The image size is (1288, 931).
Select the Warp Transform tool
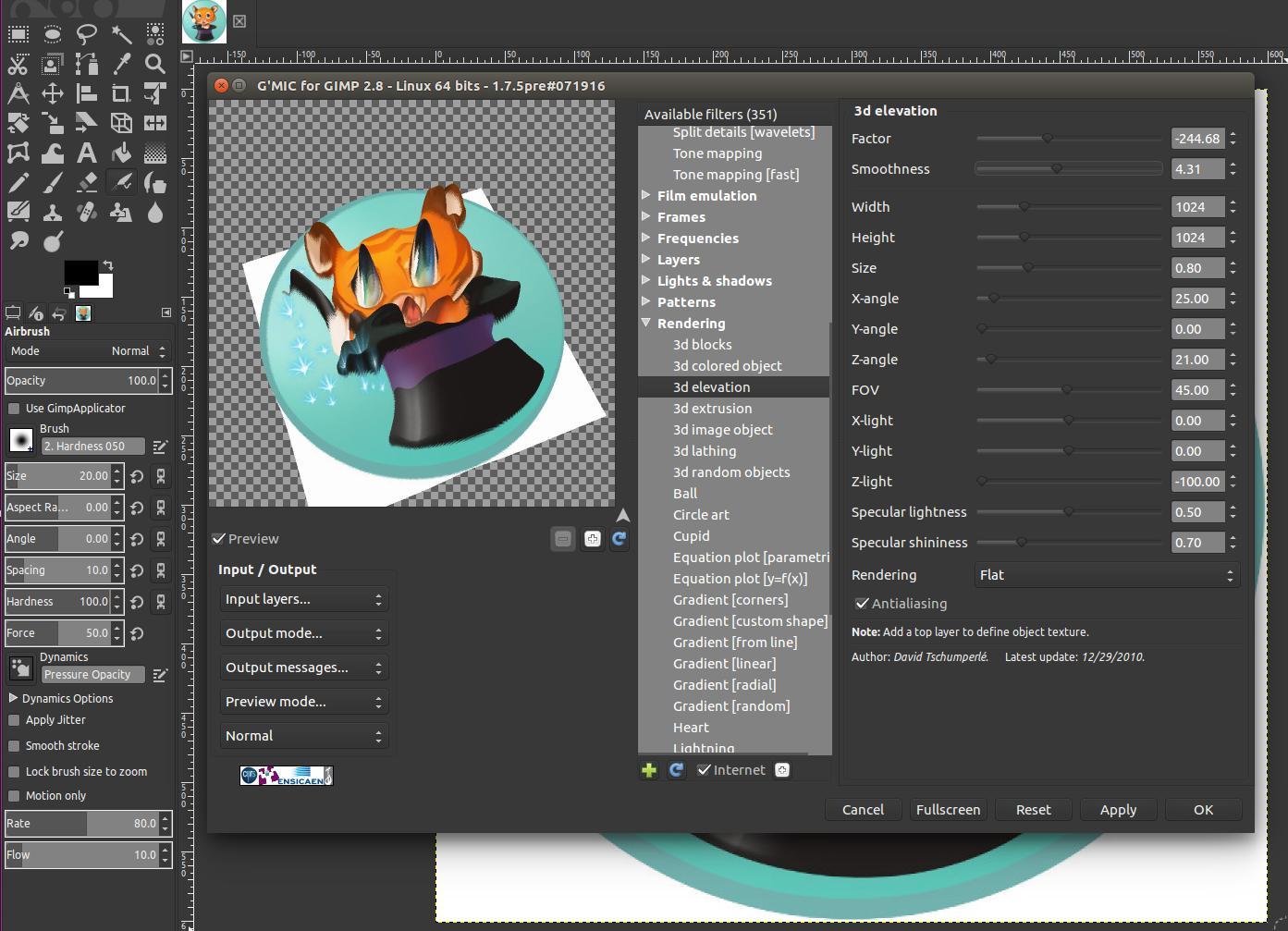click(x=52, y=153)
